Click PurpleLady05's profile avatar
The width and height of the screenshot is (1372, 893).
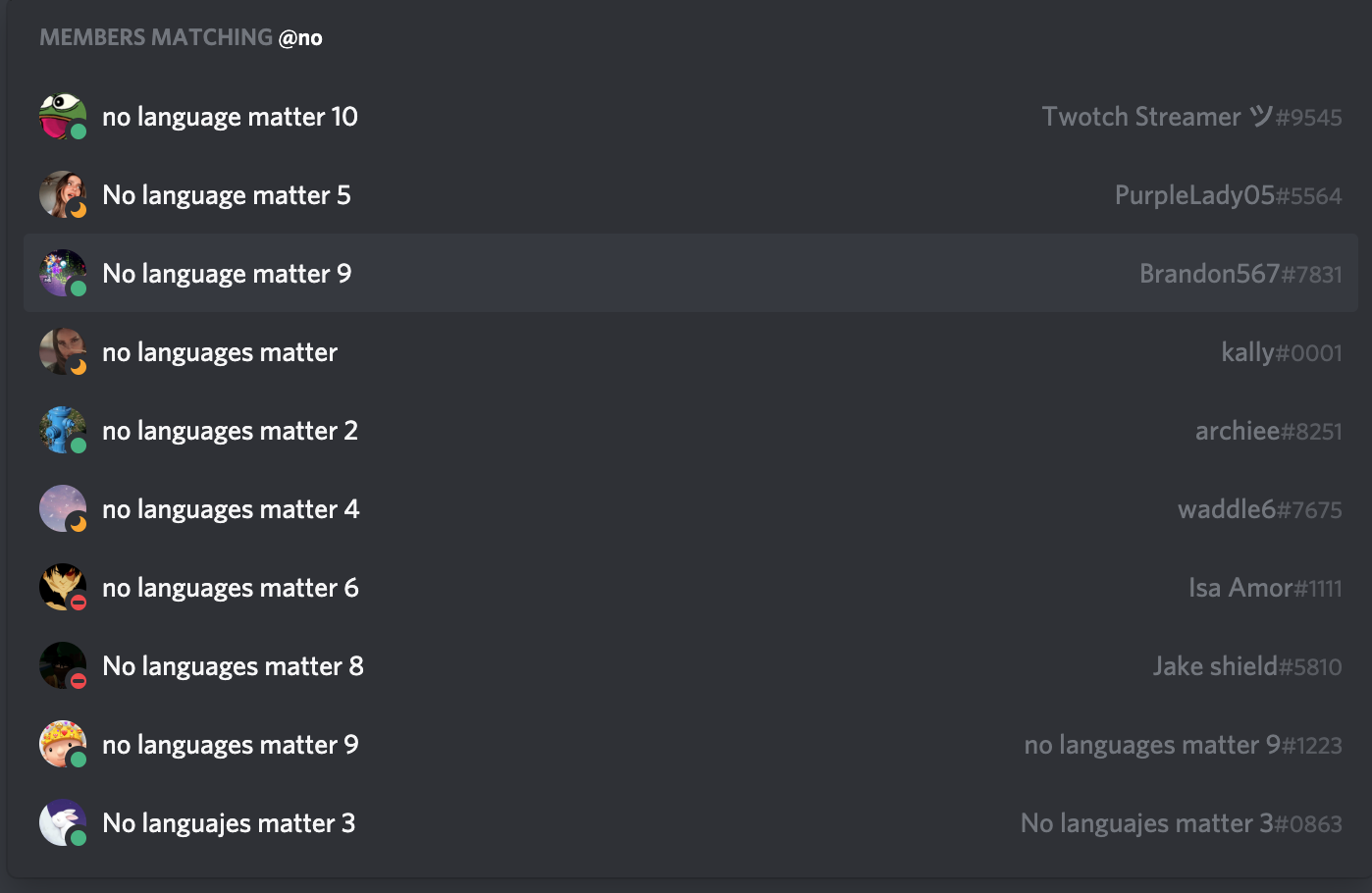click(x=62, y=195)
